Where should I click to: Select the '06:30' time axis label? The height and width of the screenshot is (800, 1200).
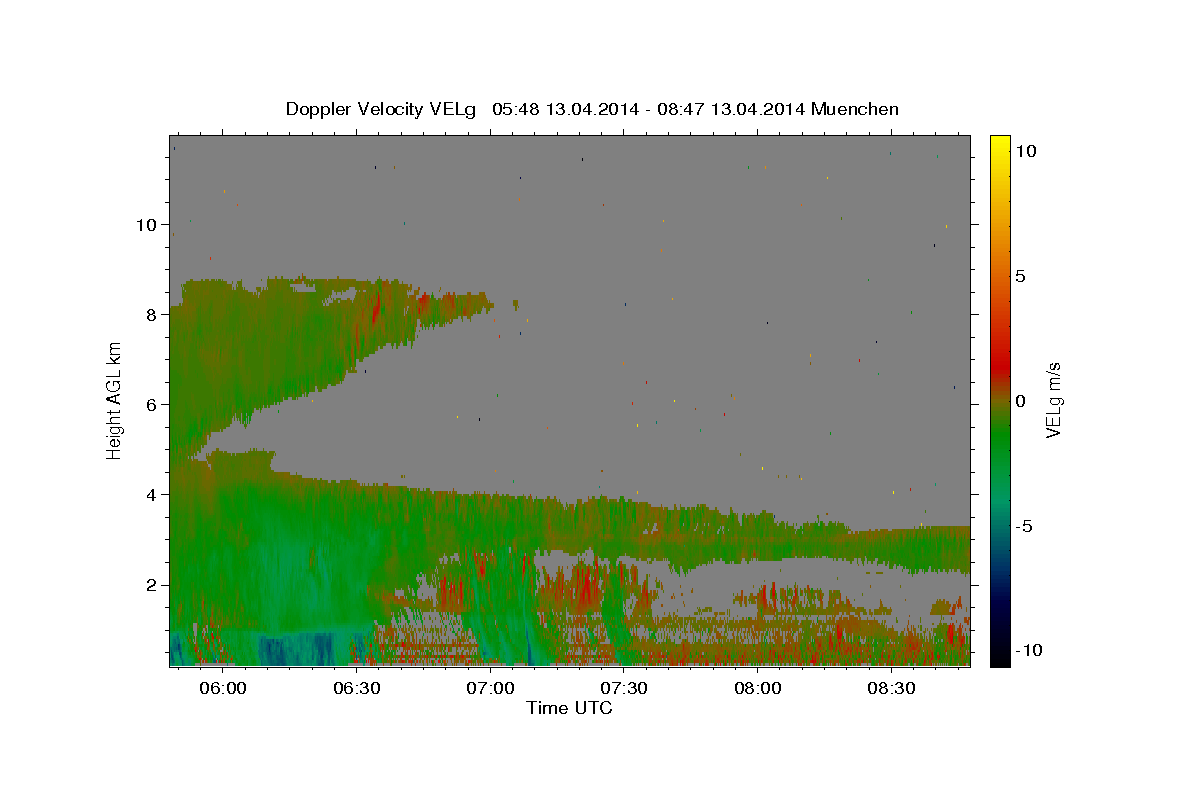point(357,688)
